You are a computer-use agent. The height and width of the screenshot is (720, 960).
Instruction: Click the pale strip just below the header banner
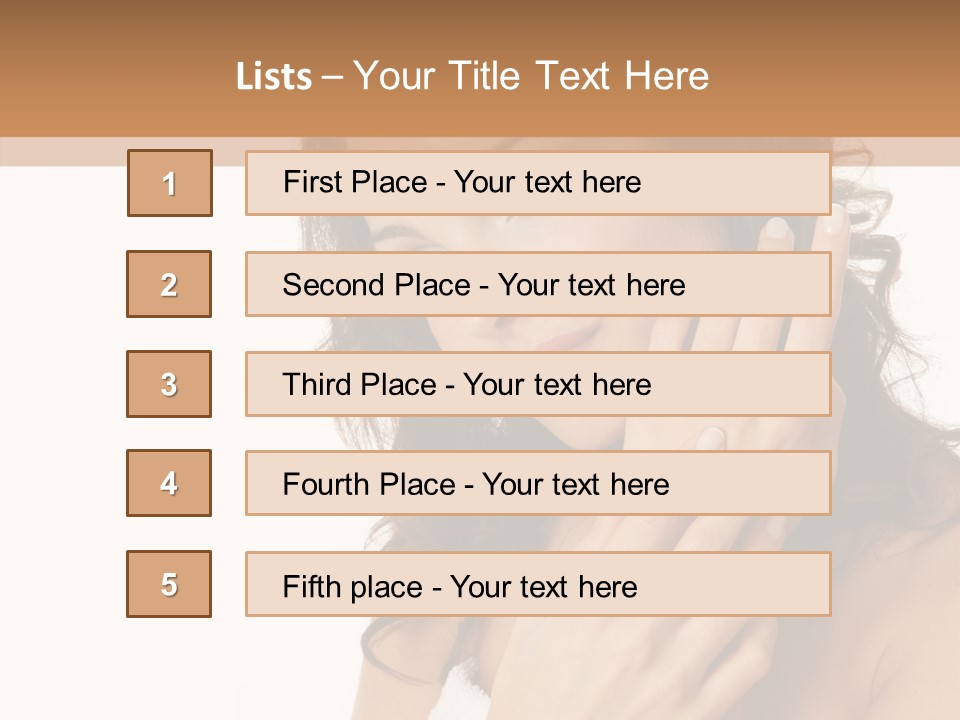pyautogui.click(x=60, y=152)
